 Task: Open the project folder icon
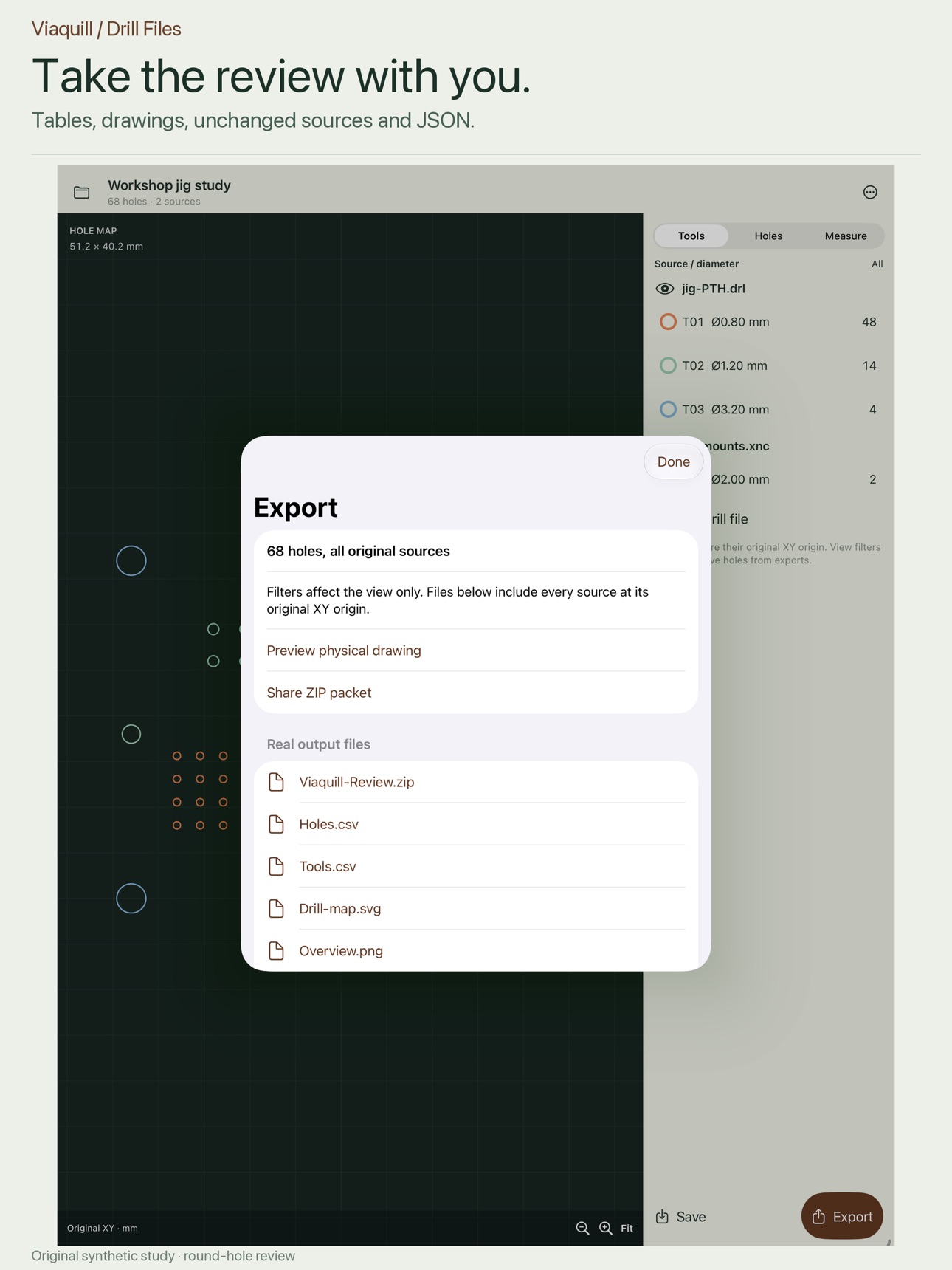[82, 193]
